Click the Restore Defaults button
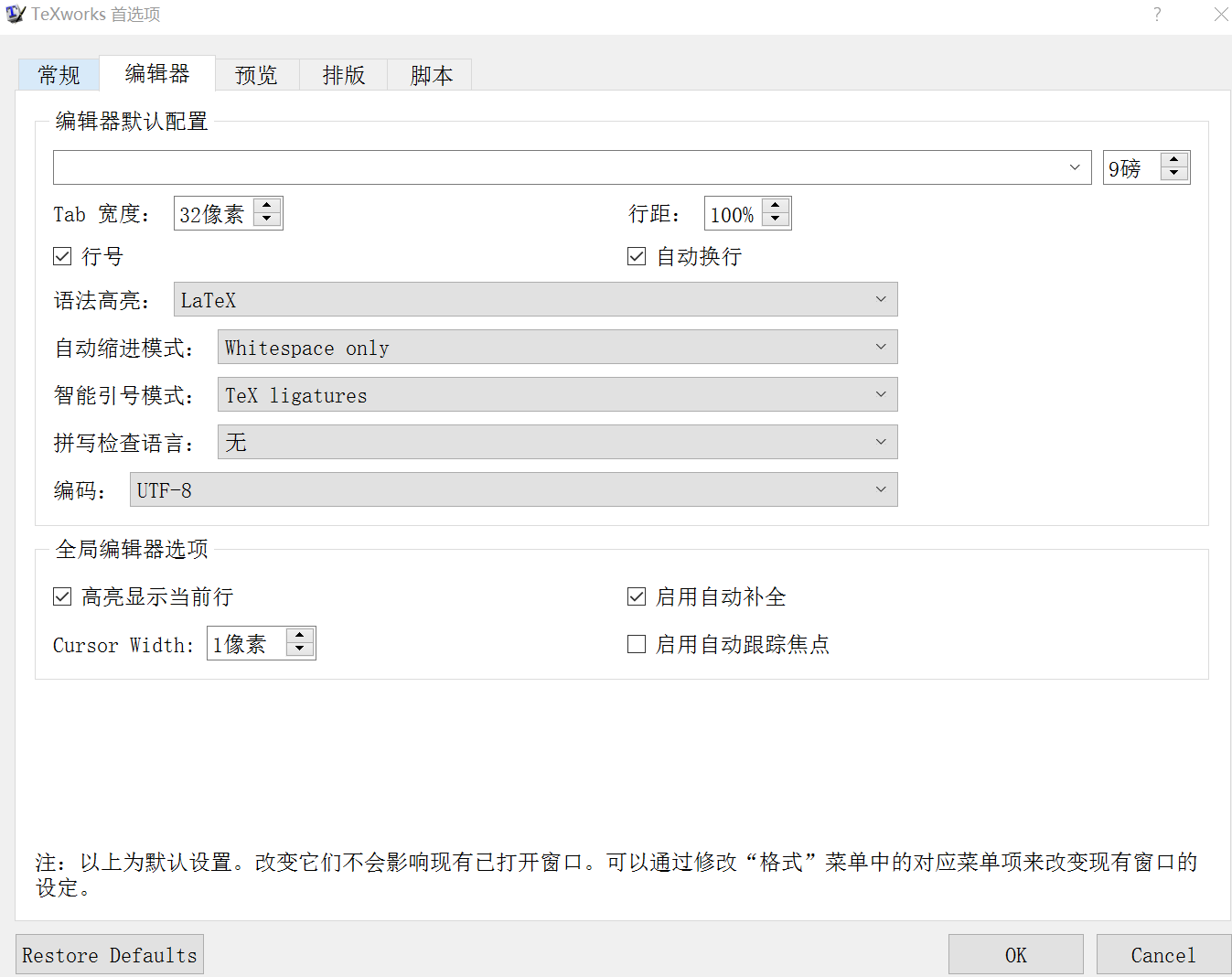Screen dimensions: 1232x977 pos(110,954)
